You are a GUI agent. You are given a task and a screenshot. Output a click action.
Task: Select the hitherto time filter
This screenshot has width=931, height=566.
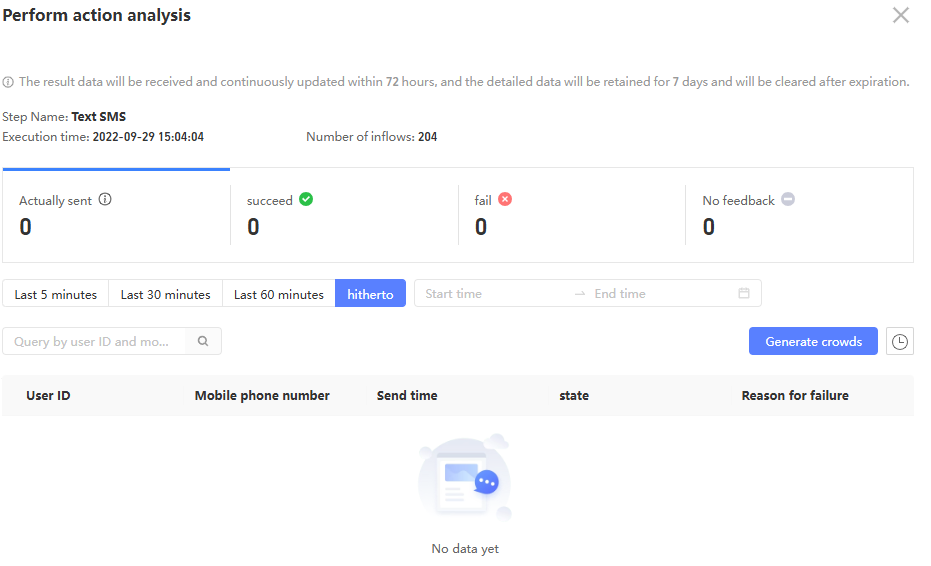coord(370,294)
